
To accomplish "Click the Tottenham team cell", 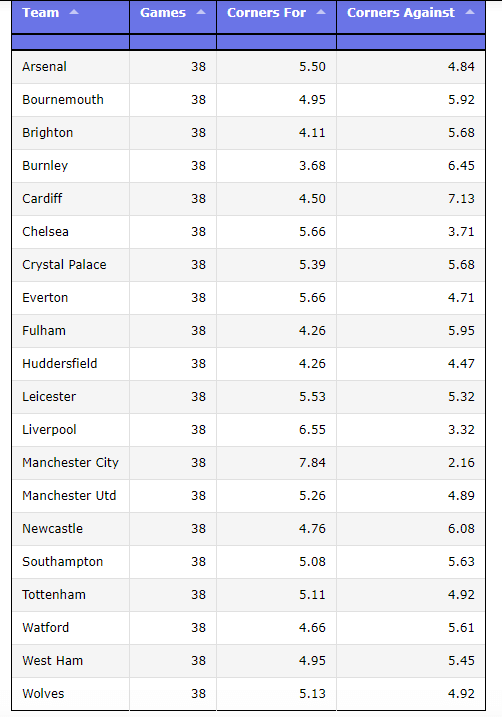I will coord(71,594).
